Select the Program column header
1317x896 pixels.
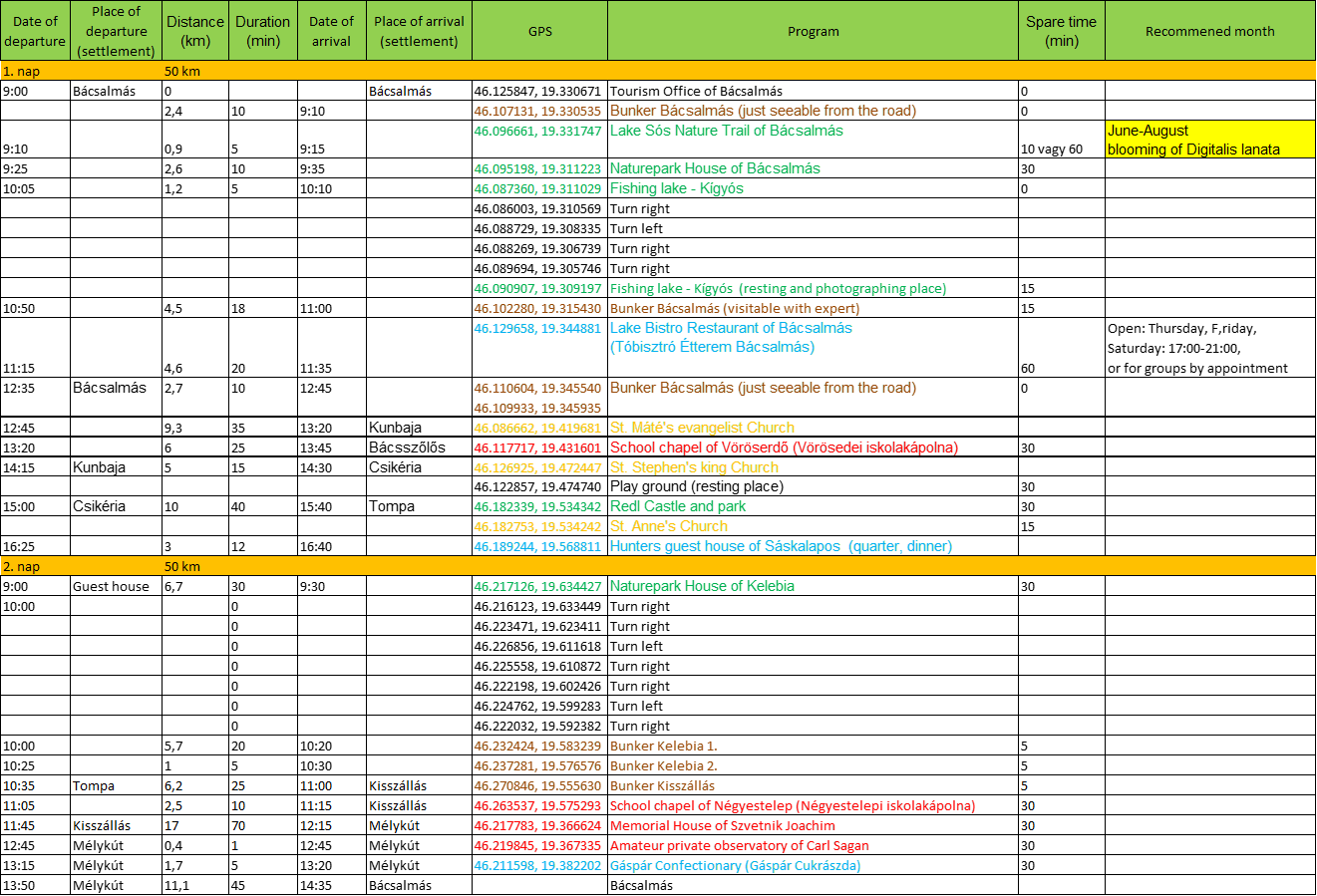tap(813, 31)
